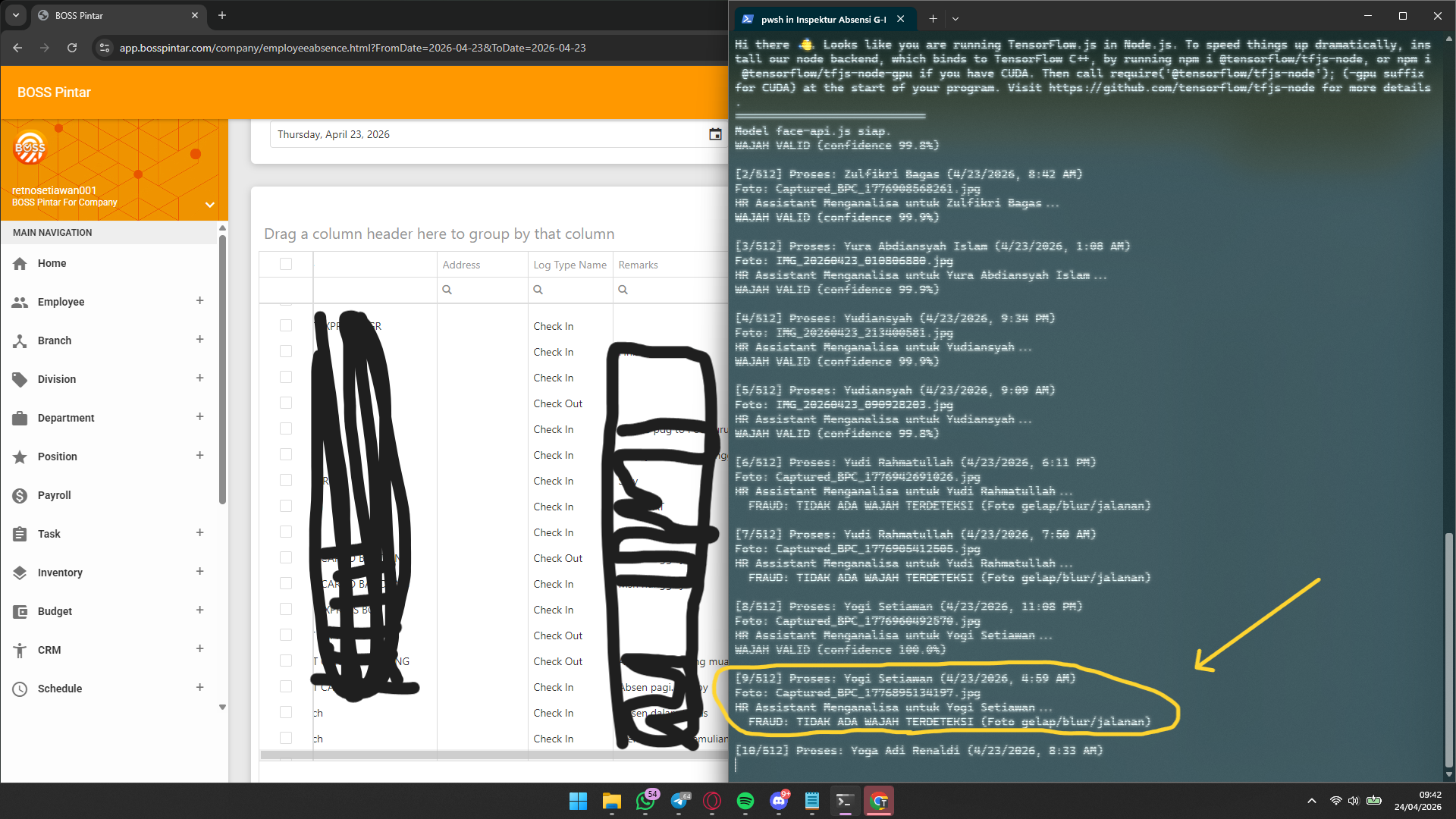This screenshot has height=819, width=1456.
Task: Open the retnosetiawan001 profile dropdown chevron
Action: click(210, 205)
